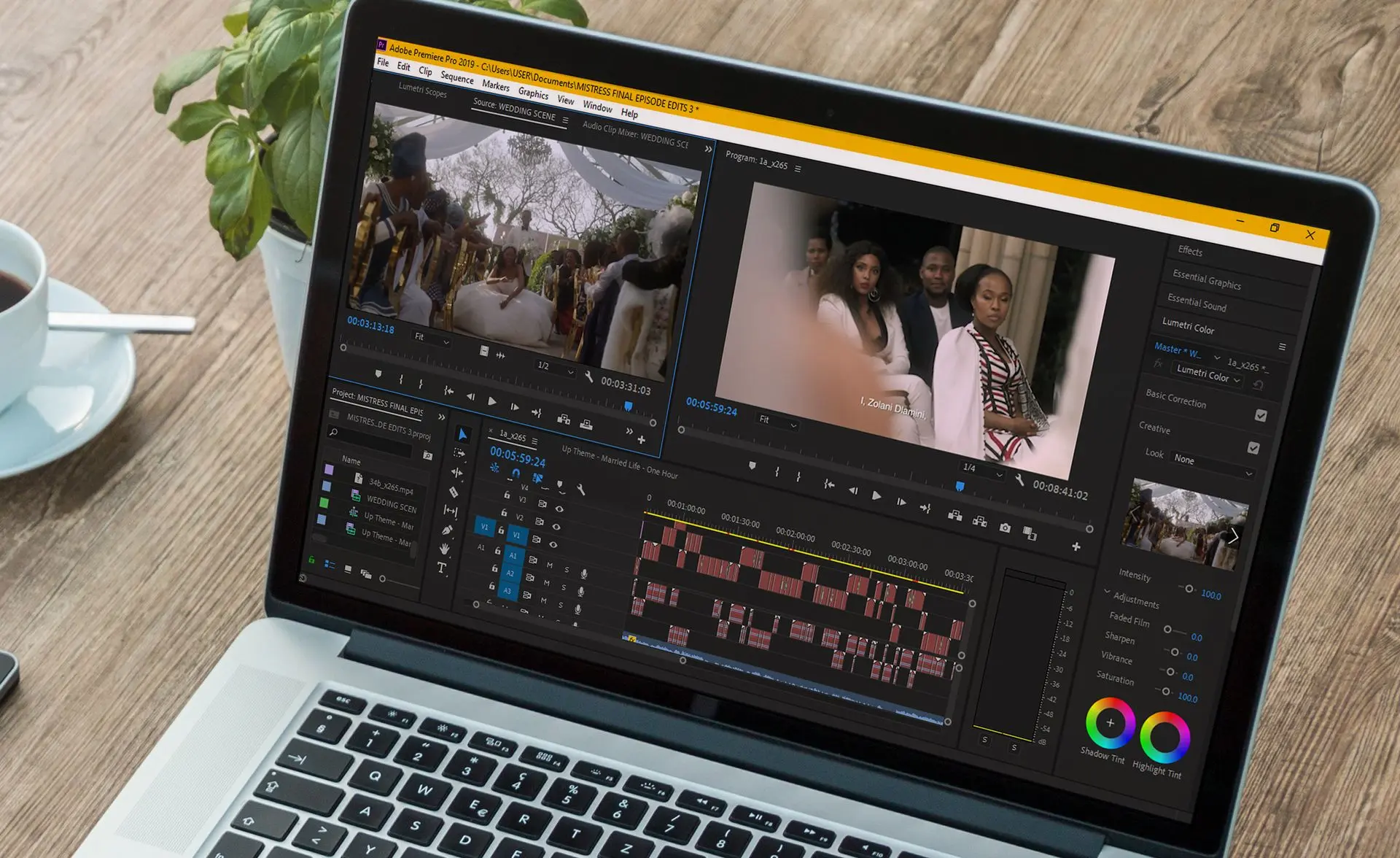
Task: Click the Program monitor Extract button
Action: 979,520
